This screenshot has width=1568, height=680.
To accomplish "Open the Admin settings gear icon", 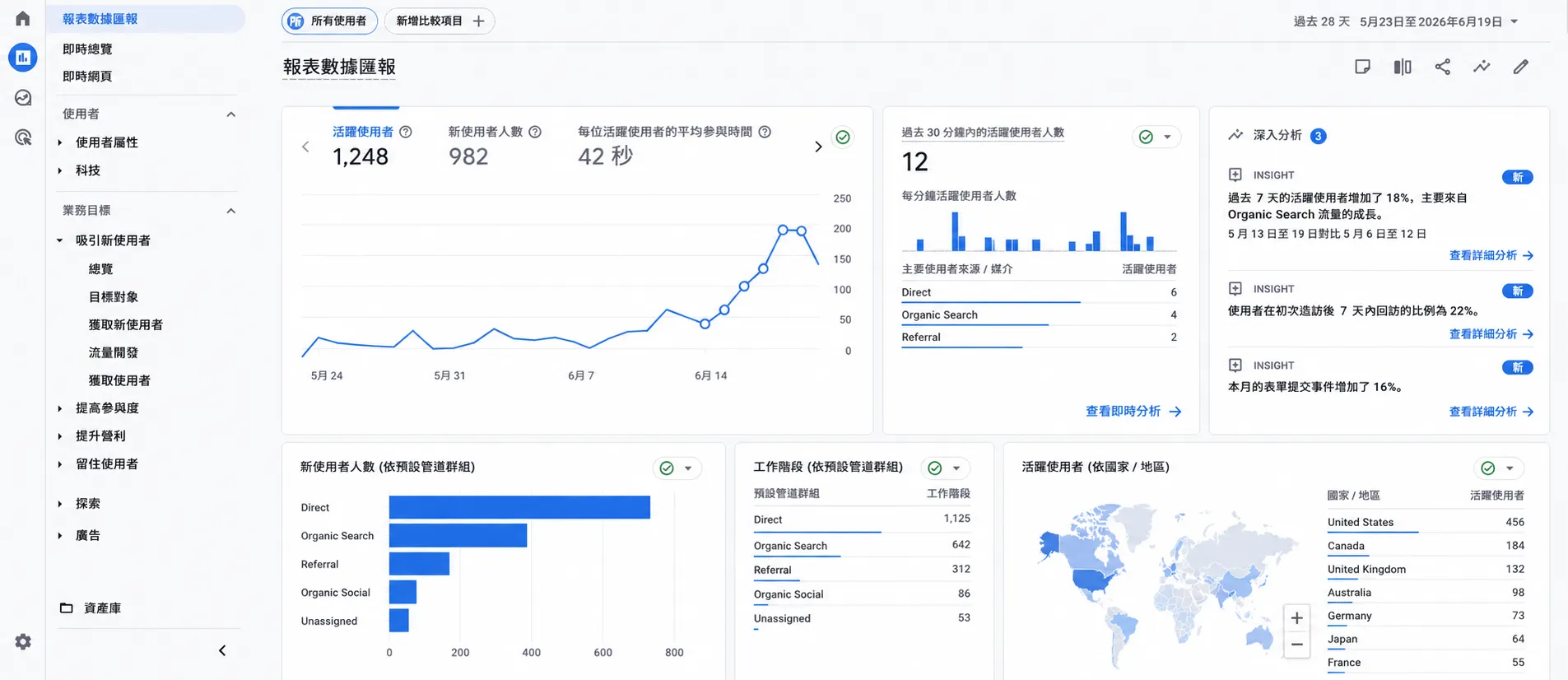I will pyautogui.click(x=23, y=641).
